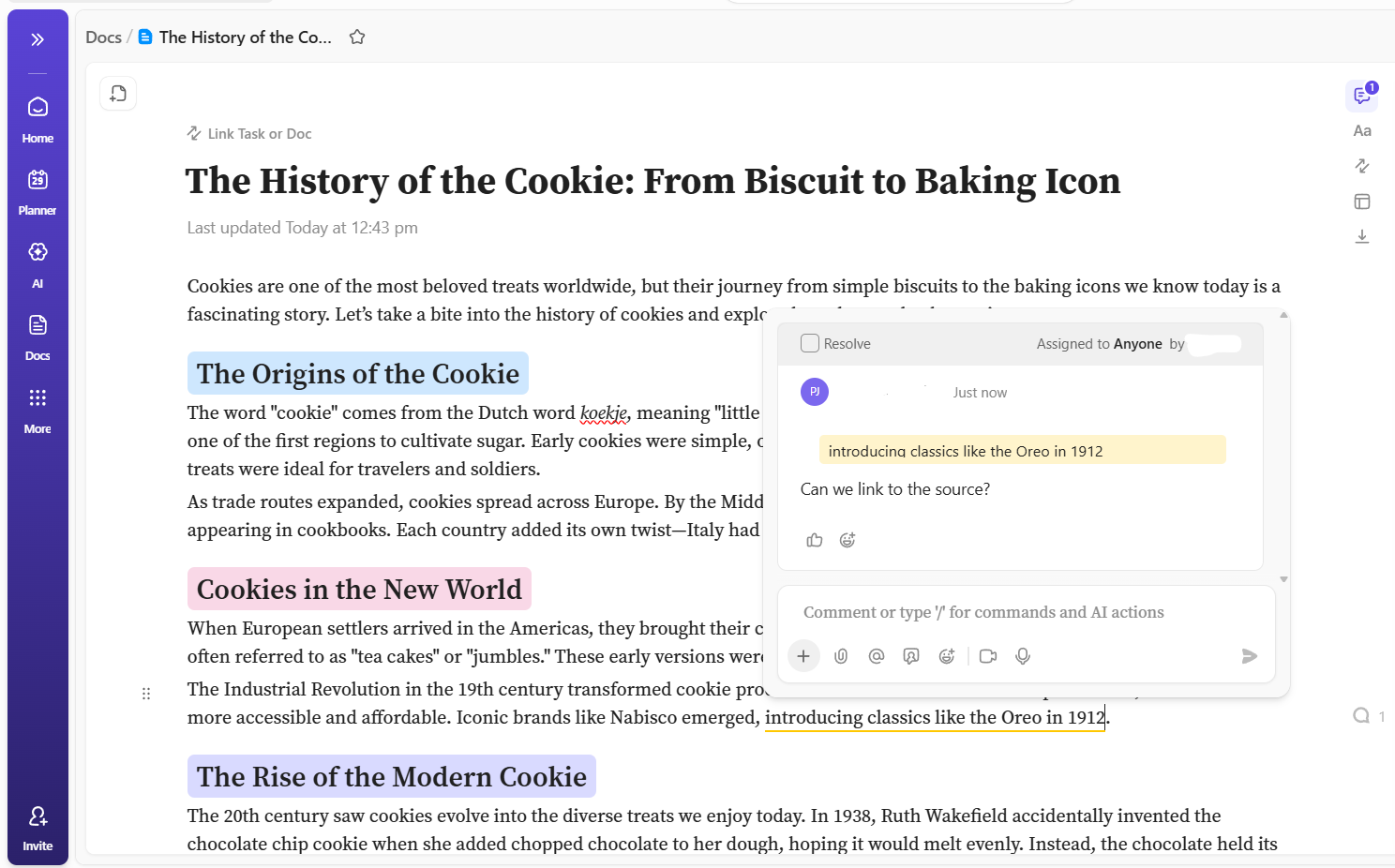Check the Resolve checkbox on the comment

coord(809,343)
